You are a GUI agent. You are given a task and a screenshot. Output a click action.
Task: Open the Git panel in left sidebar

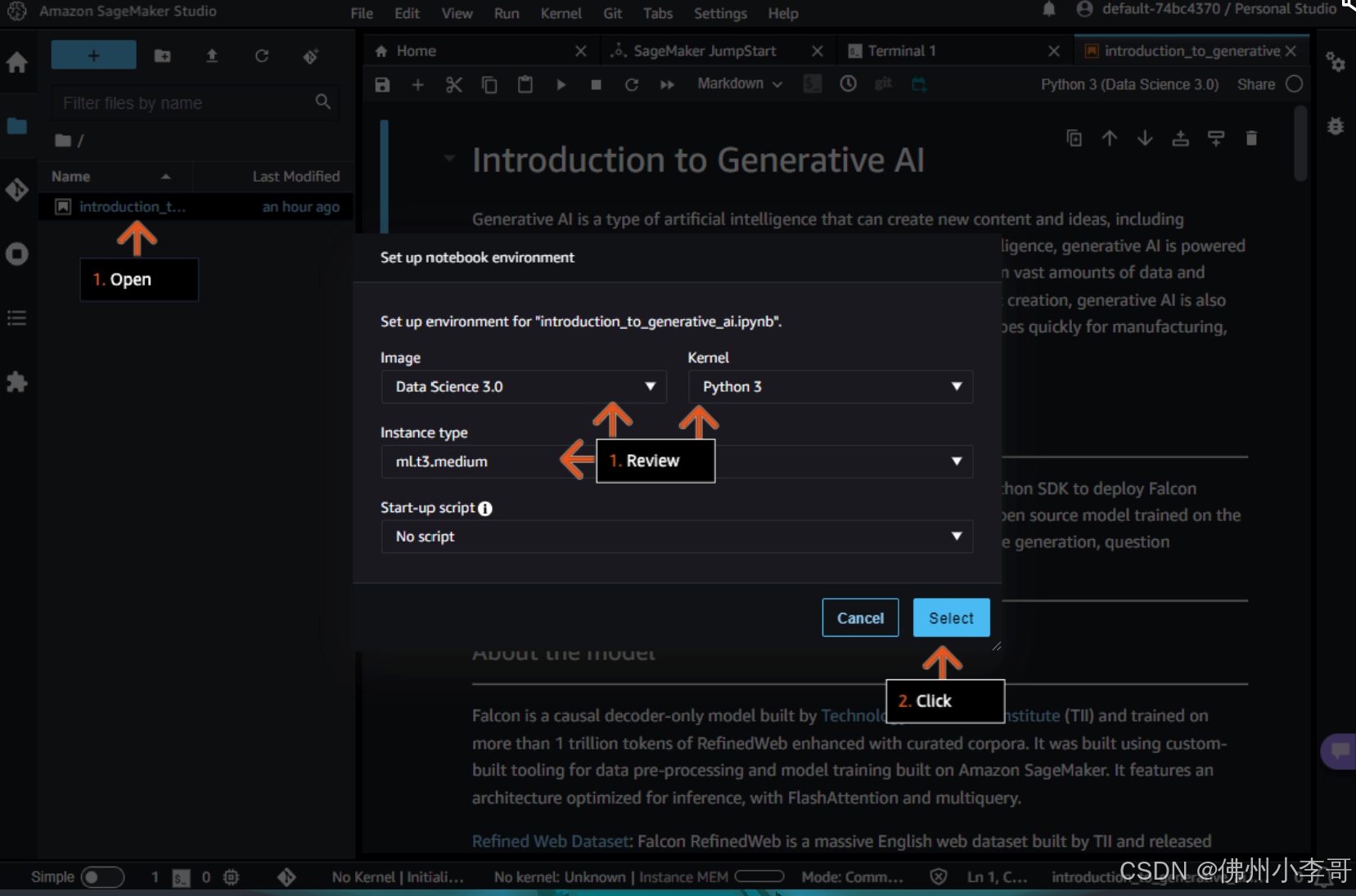pos(17,190)
